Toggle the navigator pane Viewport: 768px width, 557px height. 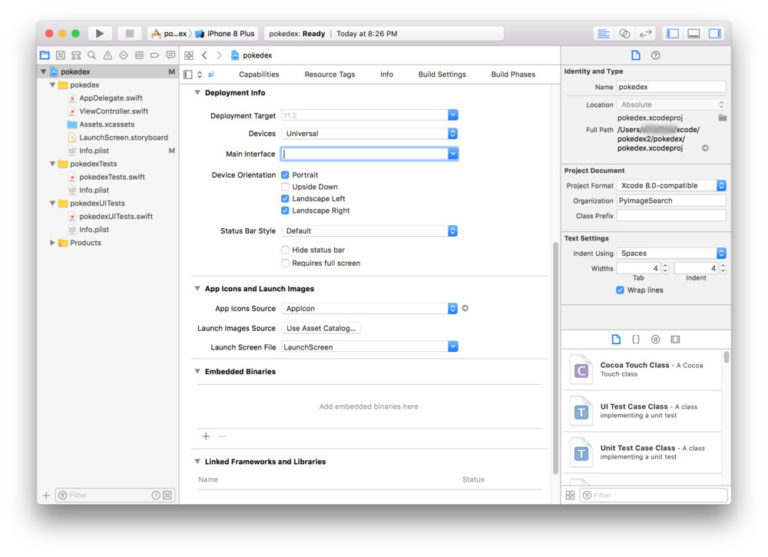click(x=673, y=33)
